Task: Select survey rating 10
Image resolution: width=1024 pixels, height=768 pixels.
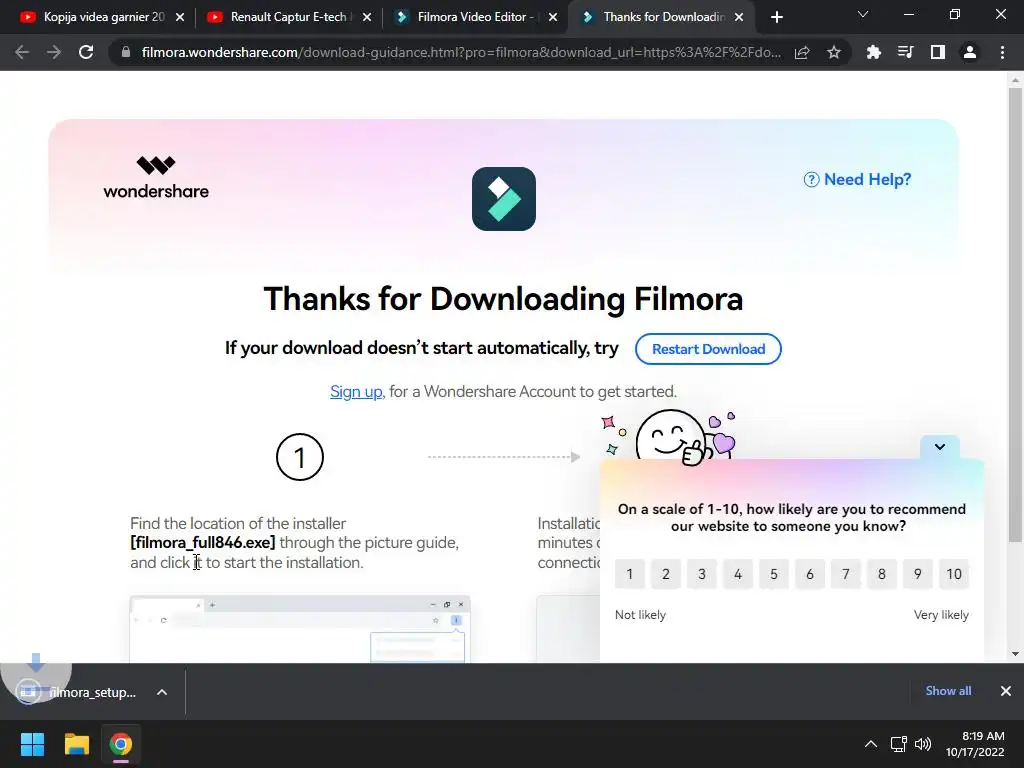Action: (954, 574)
